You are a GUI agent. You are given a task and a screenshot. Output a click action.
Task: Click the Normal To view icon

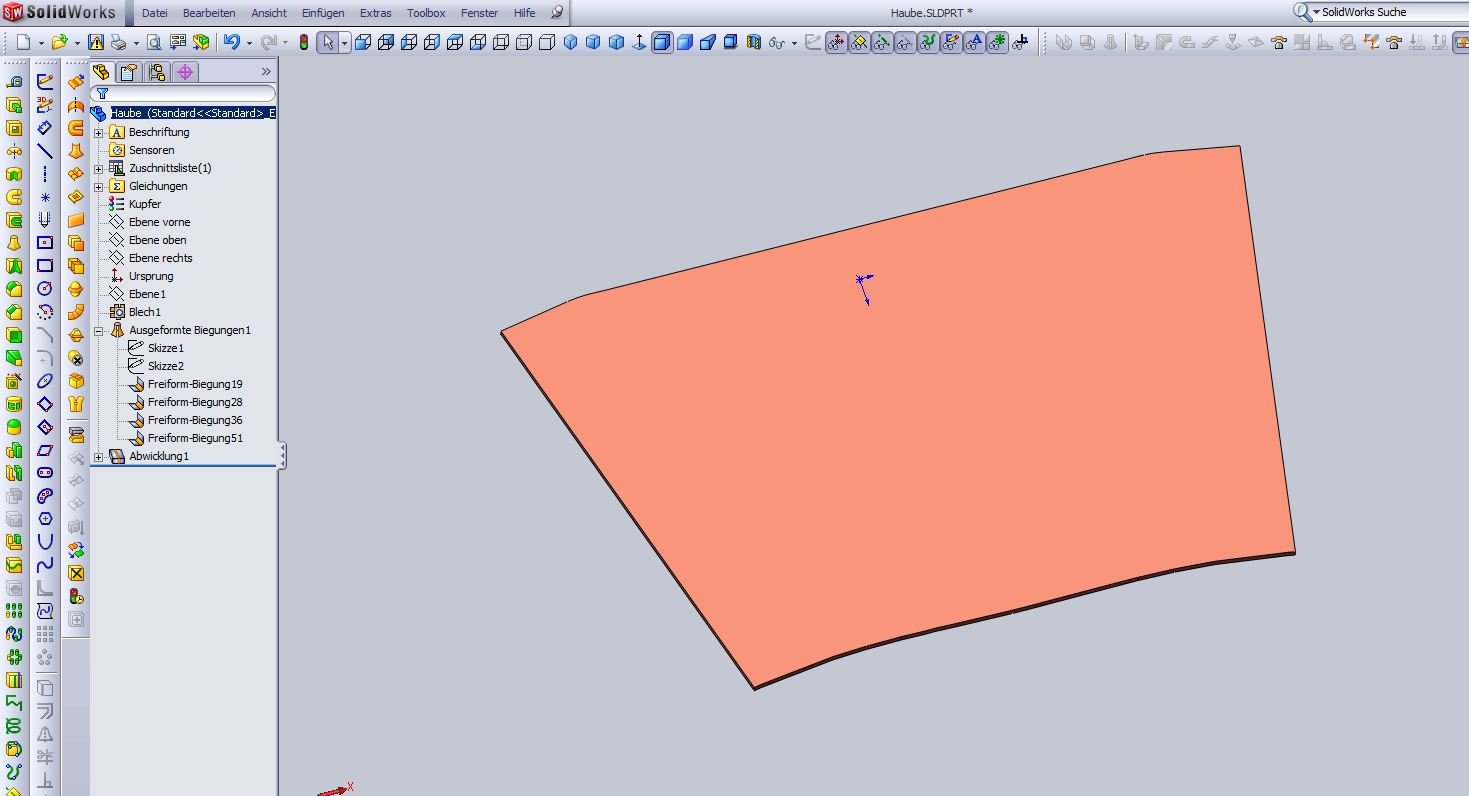click(x=639, y=43)
